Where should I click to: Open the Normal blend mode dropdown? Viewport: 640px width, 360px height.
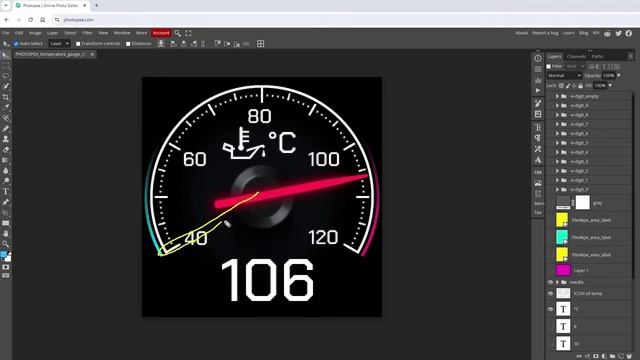click(x=564, y=76)
